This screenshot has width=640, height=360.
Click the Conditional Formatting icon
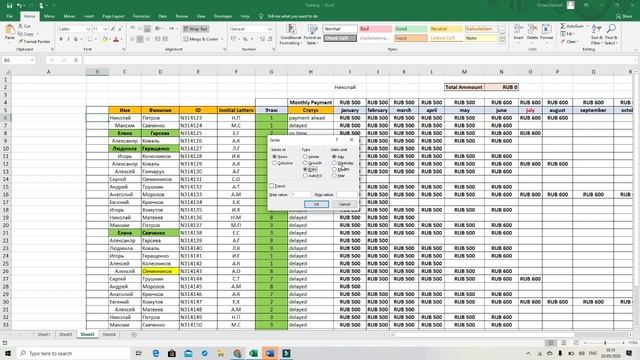pos(291,29)
